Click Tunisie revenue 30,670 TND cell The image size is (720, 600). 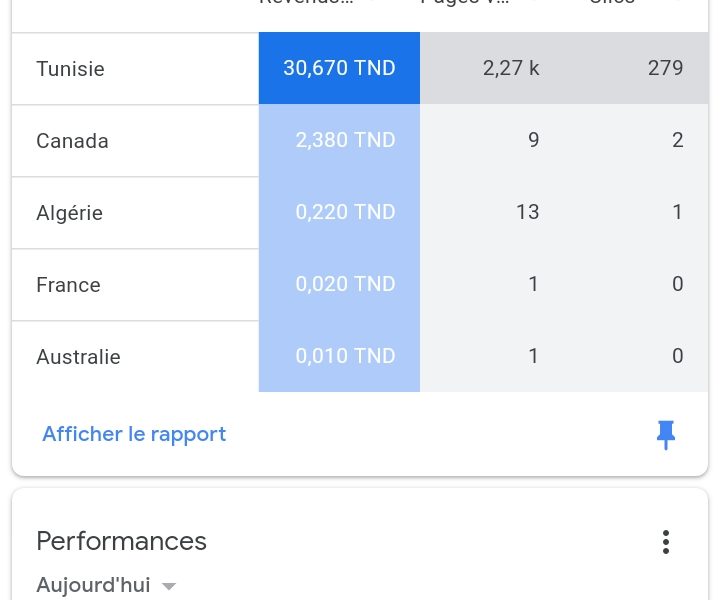[x=339, y=68]
